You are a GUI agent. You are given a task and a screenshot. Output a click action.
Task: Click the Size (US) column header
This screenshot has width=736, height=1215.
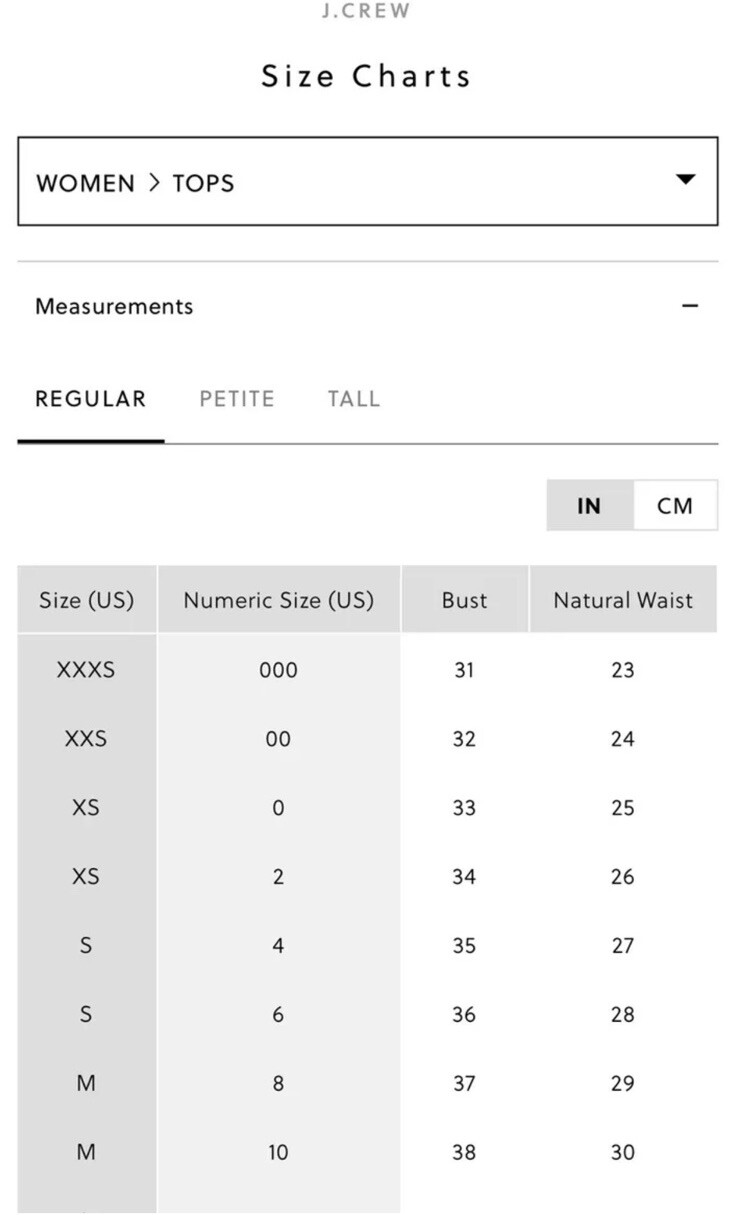point(87,600)
